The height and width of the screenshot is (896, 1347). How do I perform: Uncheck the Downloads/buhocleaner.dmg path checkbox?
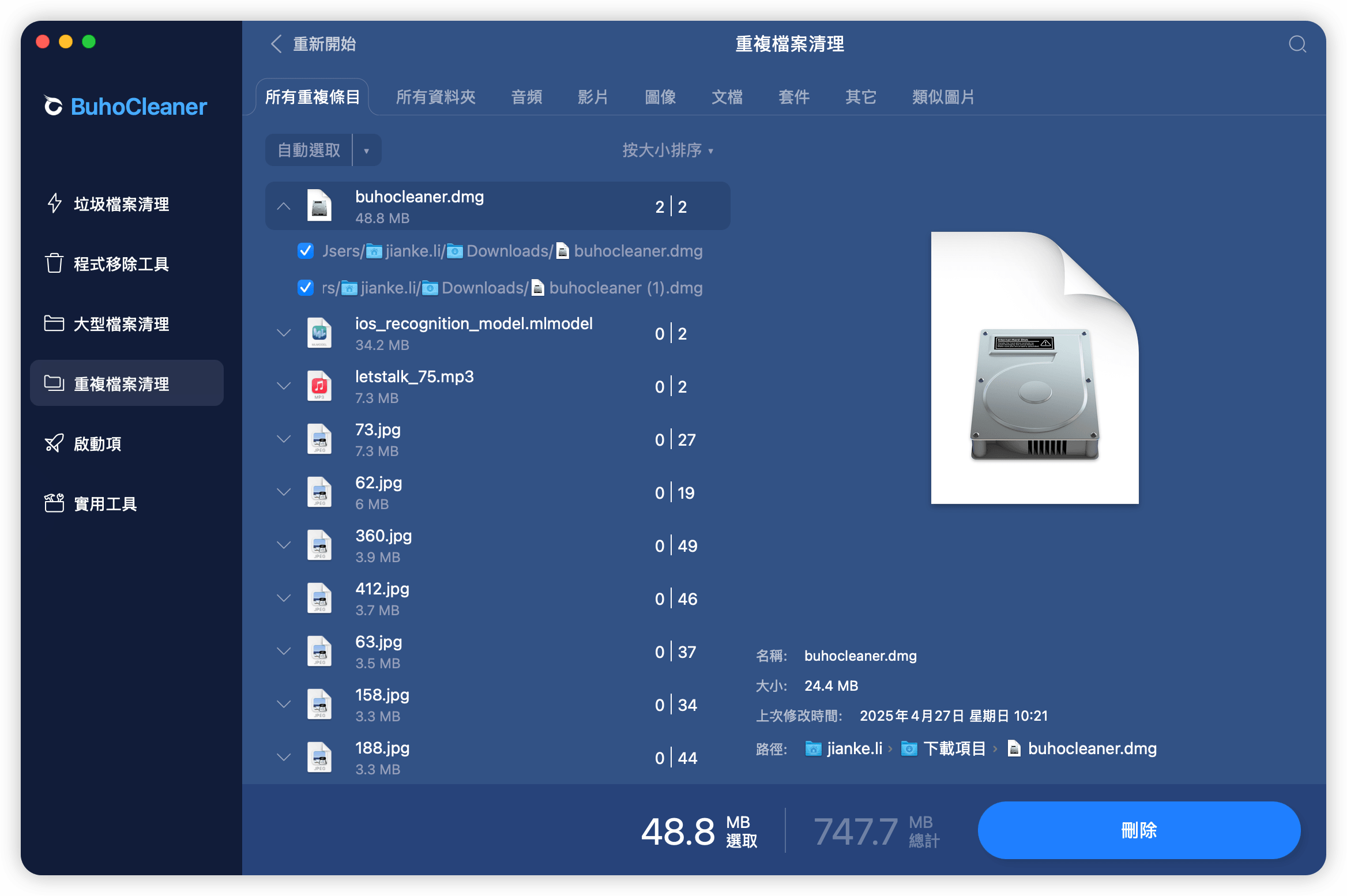[x=306, y=251]
